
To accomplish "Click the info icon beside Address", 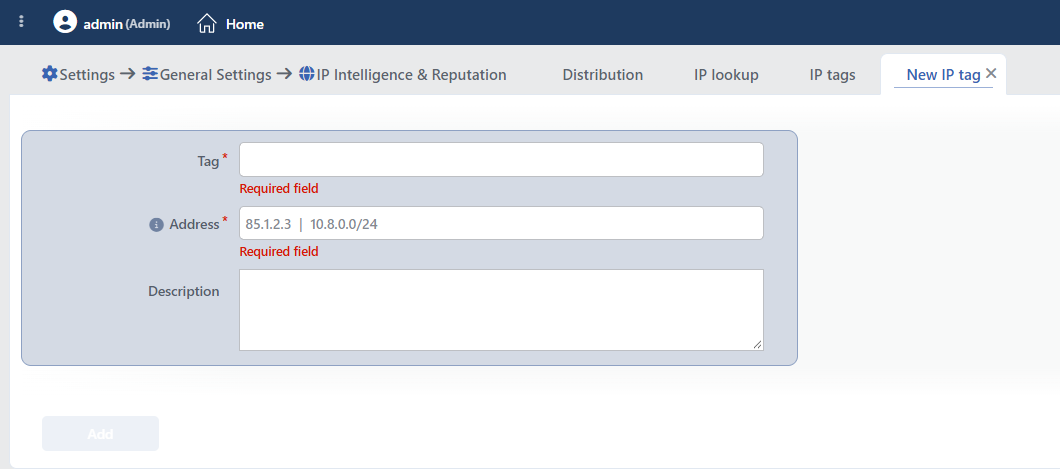I will 156,225.
